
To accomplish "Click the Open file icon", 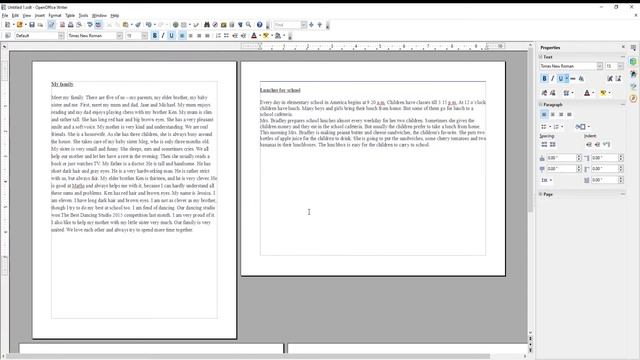I will point(19,25).
